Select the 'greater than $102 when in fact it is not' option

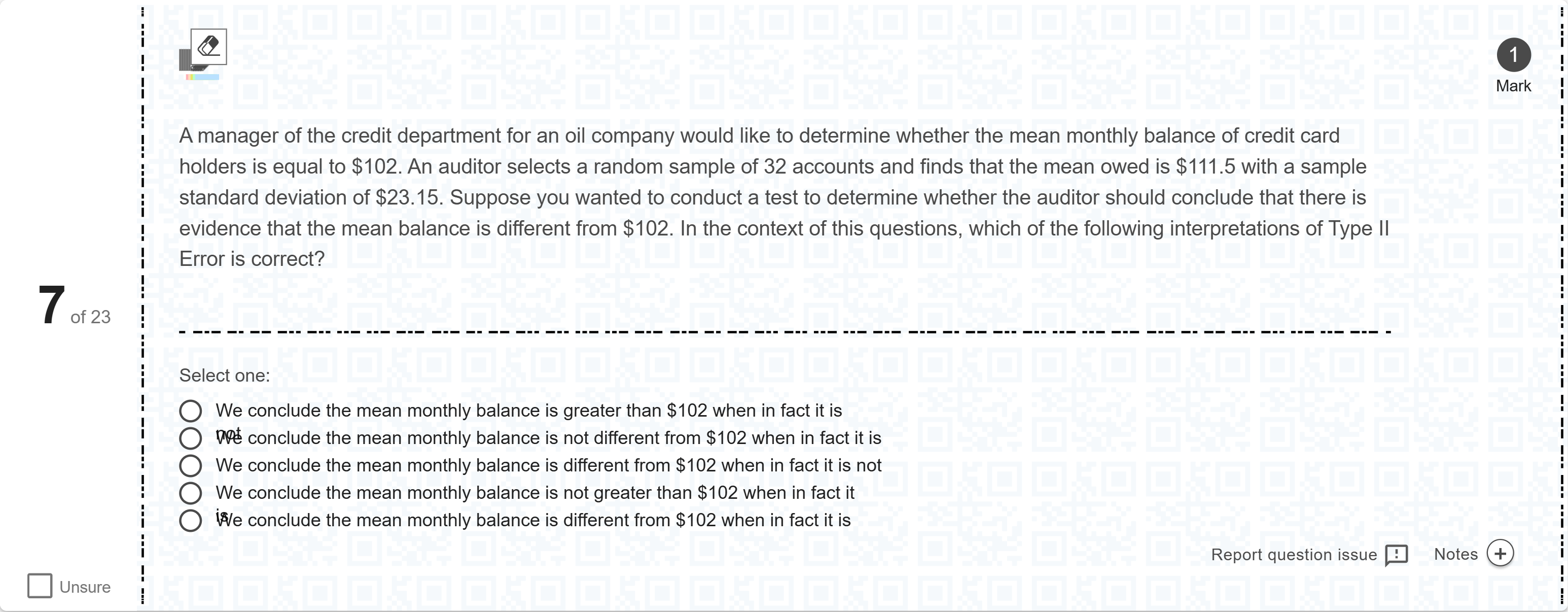[191, 411]
